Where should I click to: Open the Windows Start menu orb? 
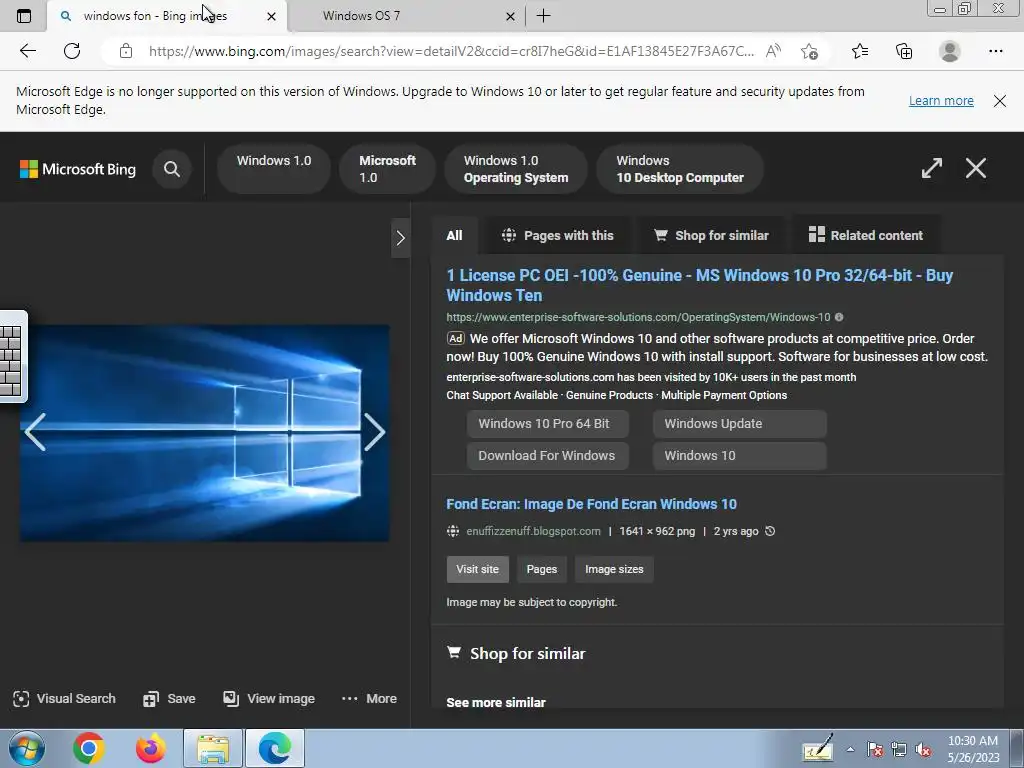click(26, 748)
